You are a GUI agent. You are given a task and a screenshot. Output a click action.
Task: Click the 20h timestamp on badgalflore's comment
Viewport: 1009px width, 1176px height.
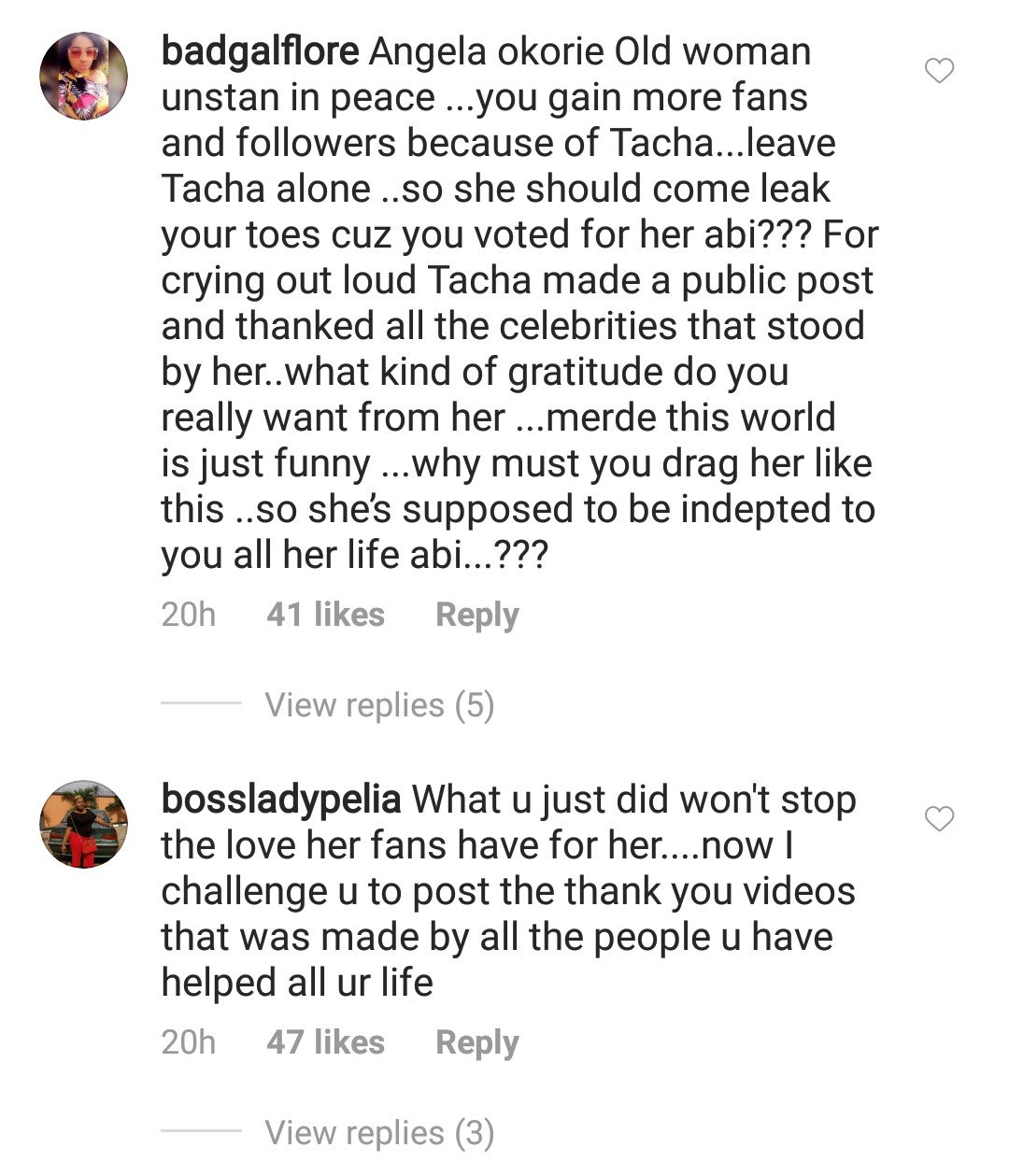coord(188,615)
